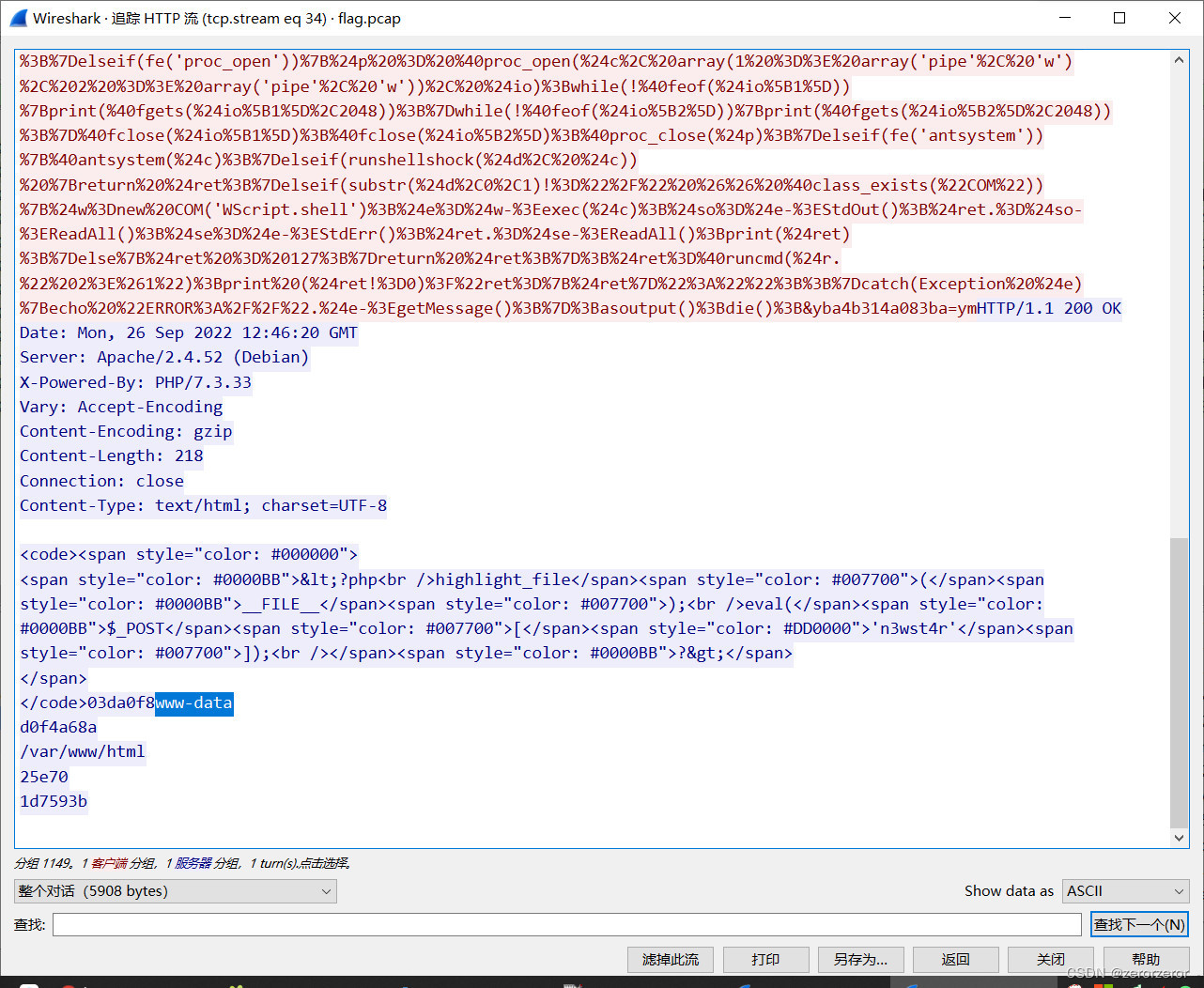Click the d0f4a68a line

click(58, 728)
